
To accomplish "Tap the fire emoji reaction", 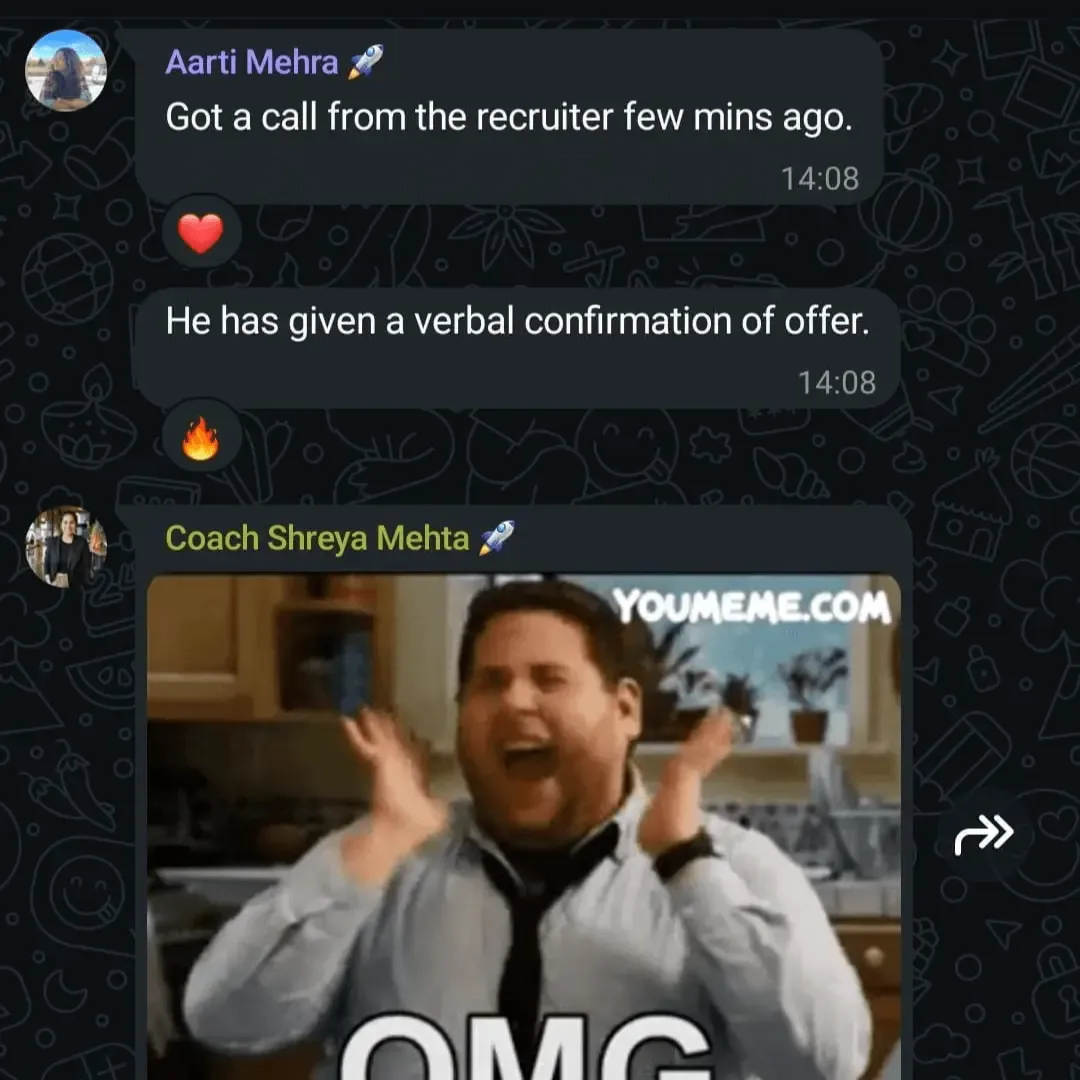I will (x=200, y=437).
